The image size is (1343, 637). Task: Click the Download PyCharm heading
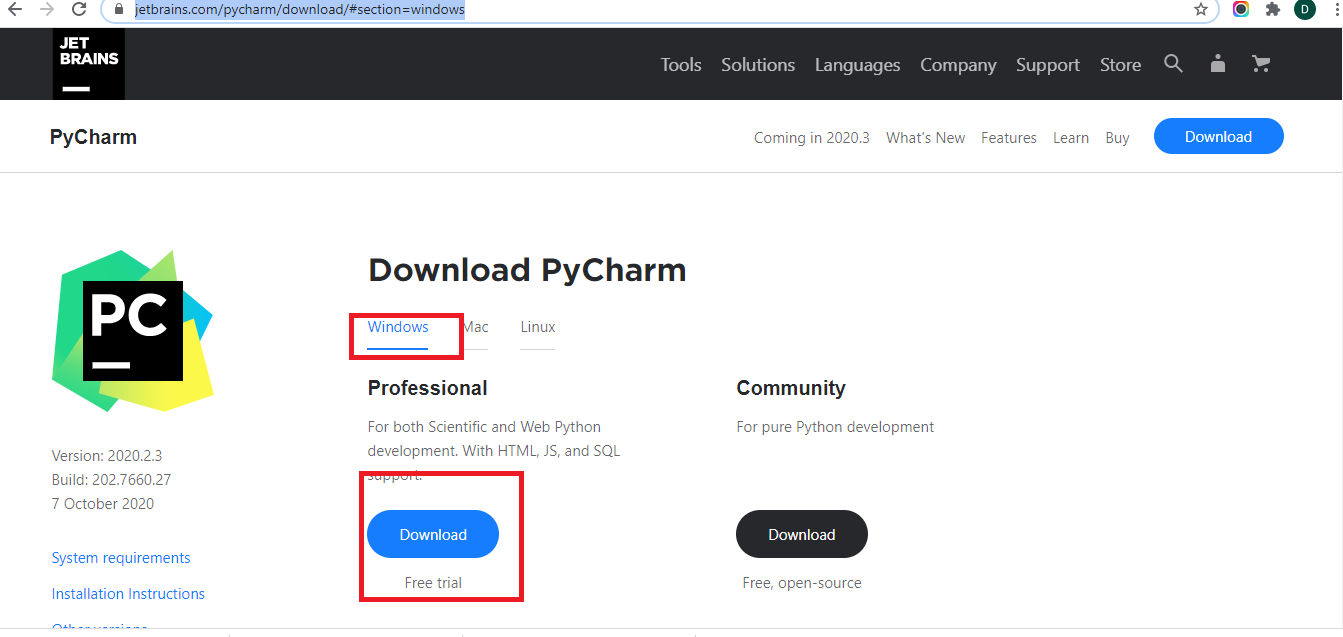(x=527, y=270)
